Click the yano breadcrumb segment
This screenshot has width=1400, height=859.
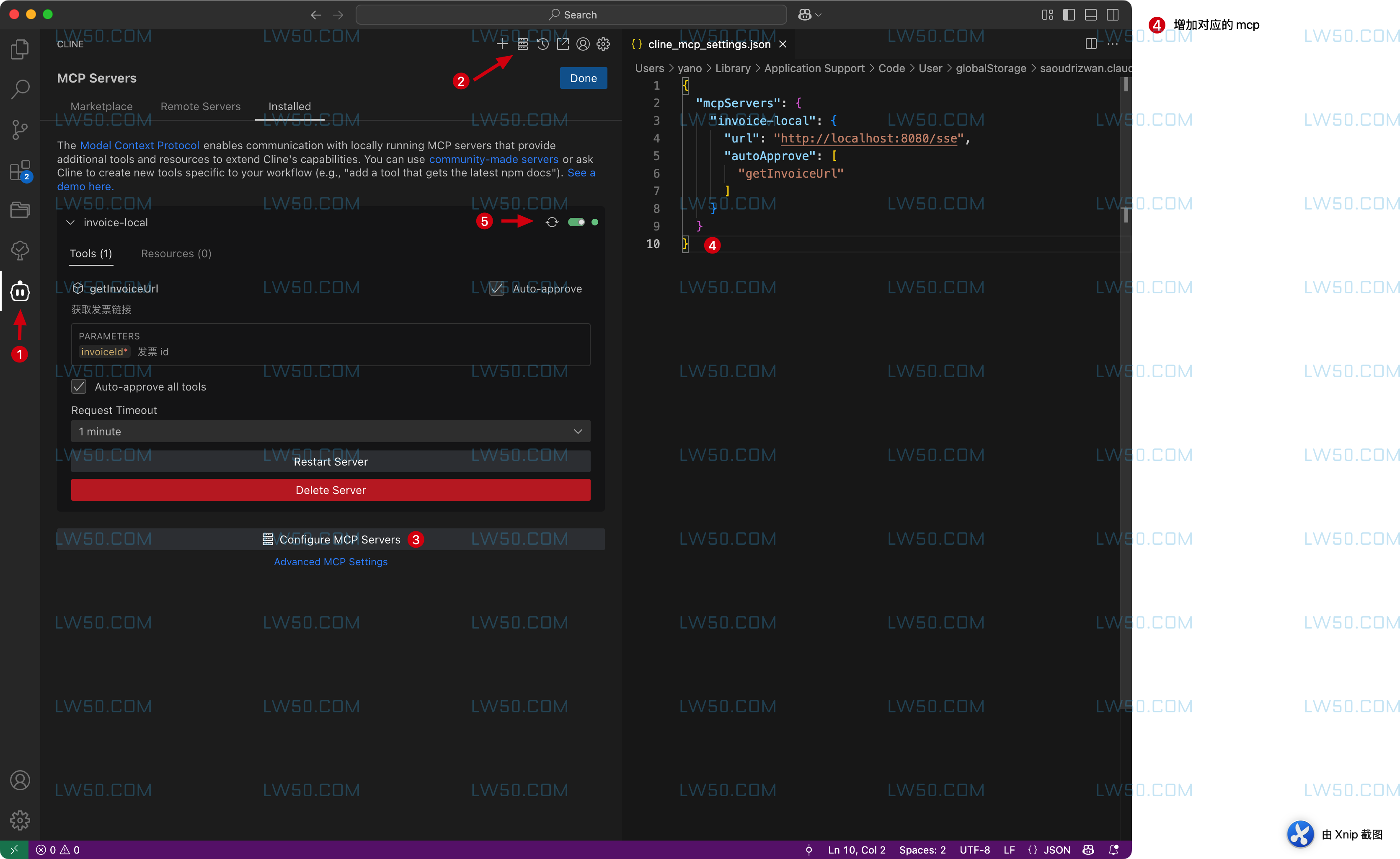[690, 68]
